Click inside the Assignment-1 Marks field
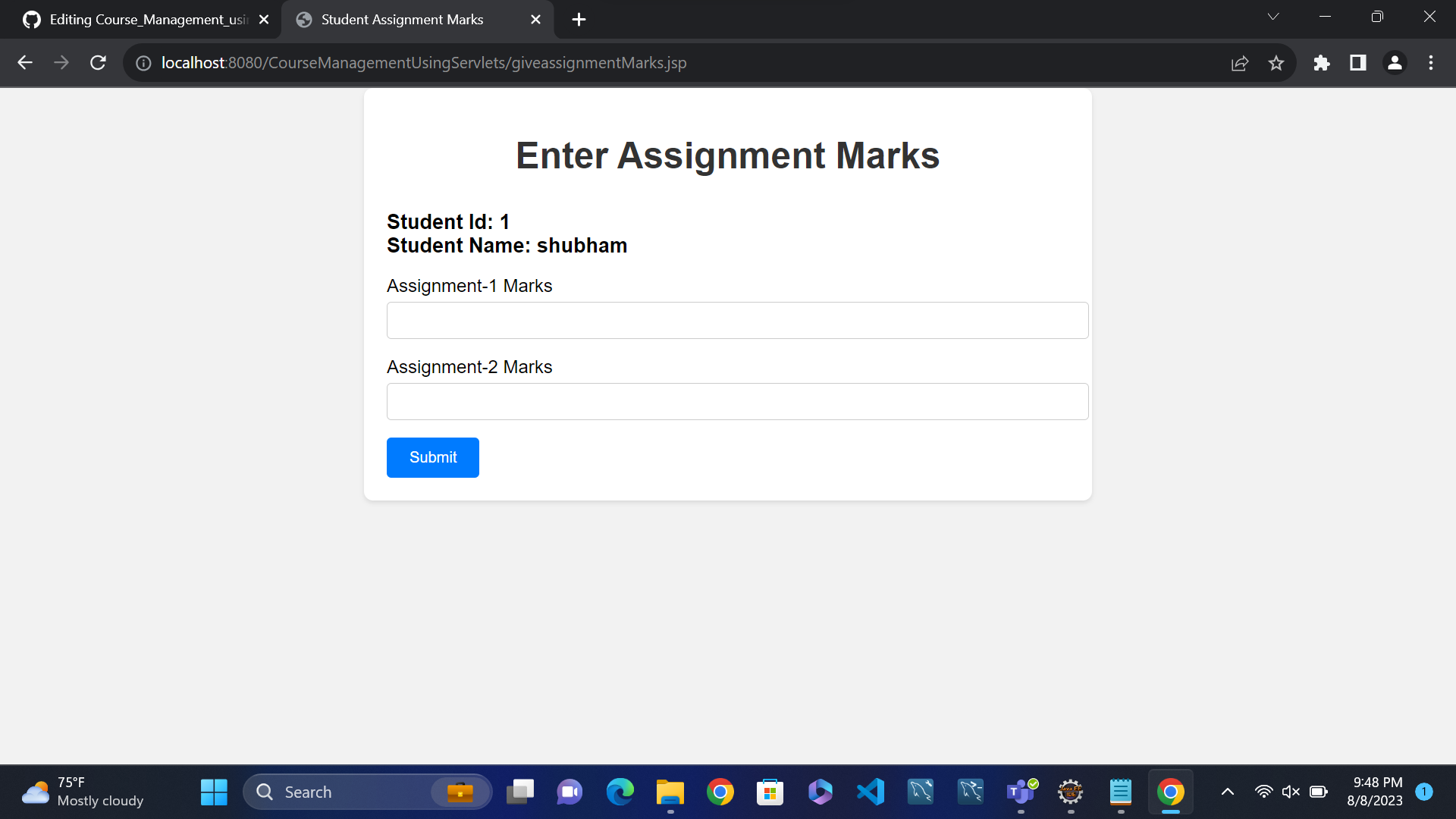 pyautogui.click(x=736, y=320)
